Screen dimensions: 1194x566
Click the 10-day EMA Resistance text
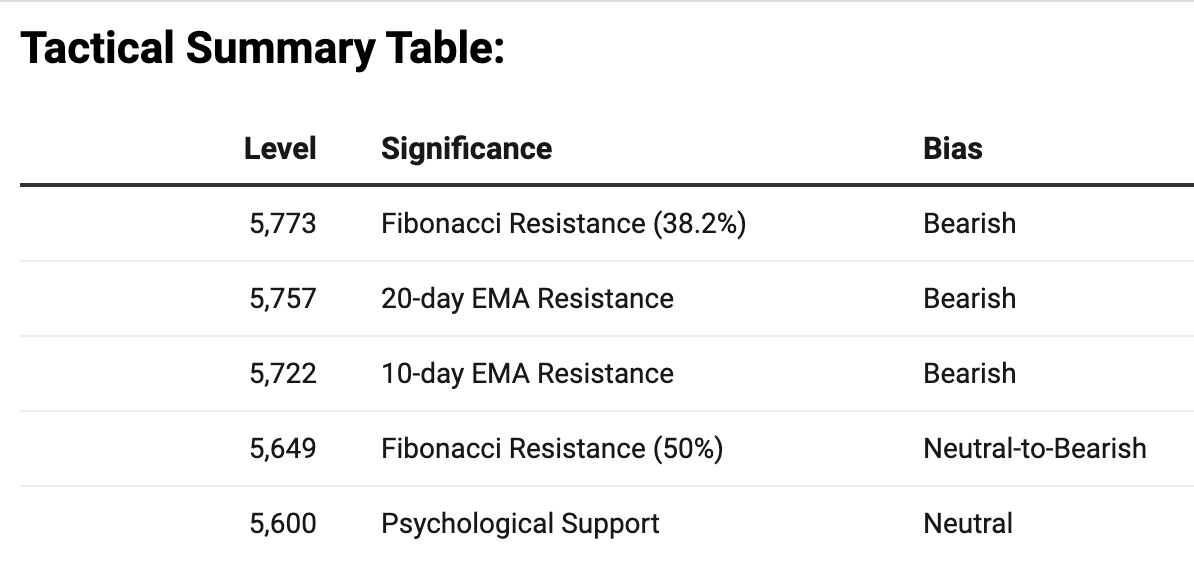click(527, 373)
